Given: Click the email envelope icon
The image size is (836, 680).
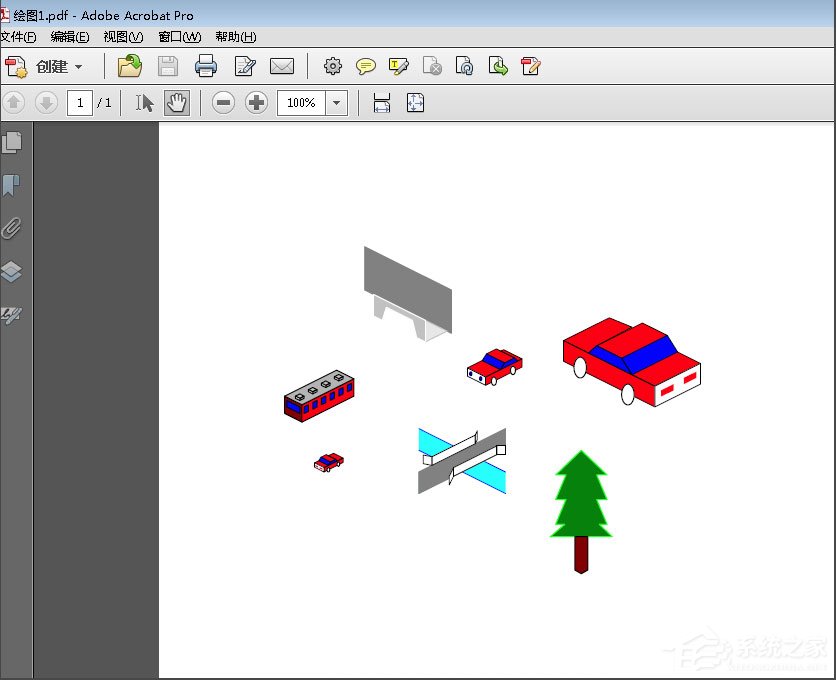Looking at the screenshot, I should (x=282, y=67).
